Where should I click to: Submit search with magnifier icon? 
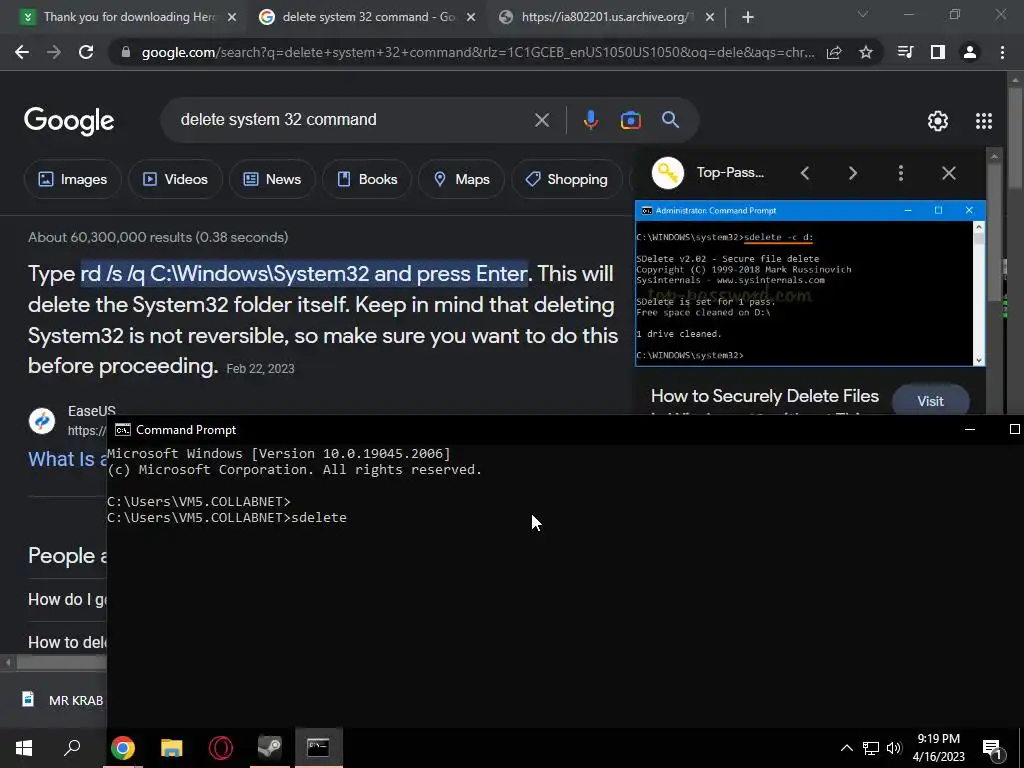670,120
